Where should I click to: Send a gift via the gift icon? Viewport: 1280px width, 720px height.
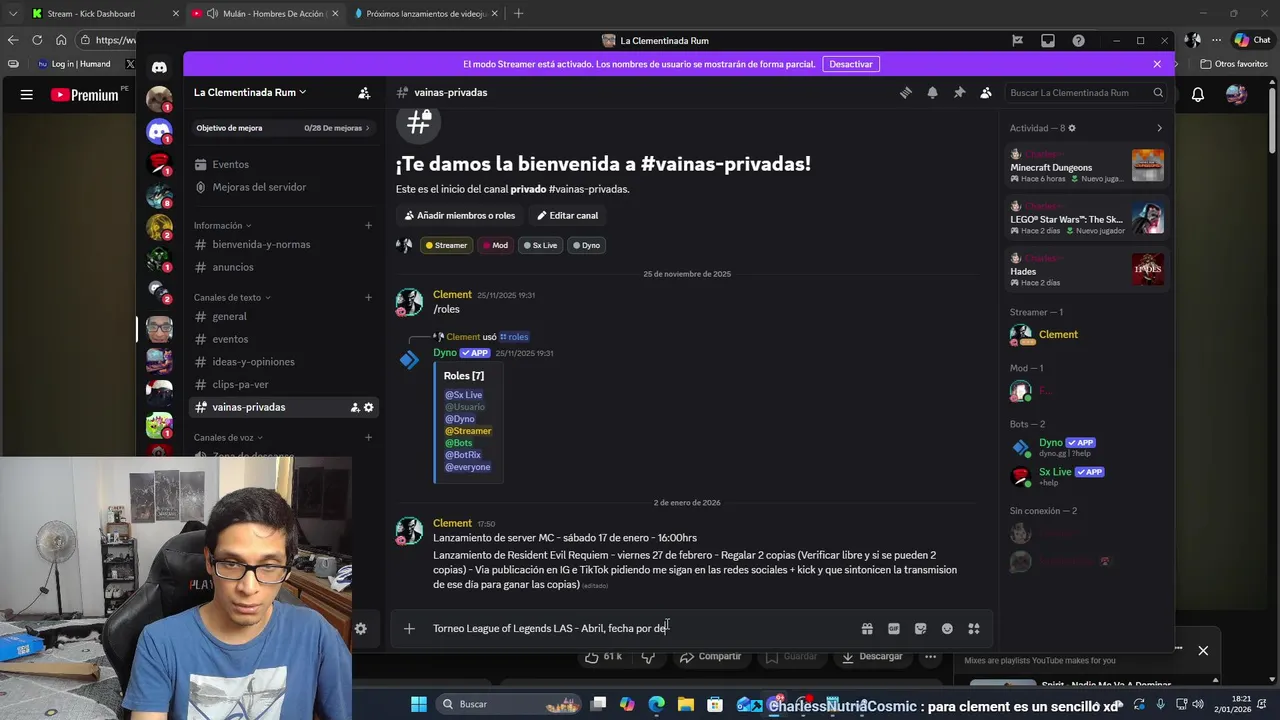pos(867,628)
